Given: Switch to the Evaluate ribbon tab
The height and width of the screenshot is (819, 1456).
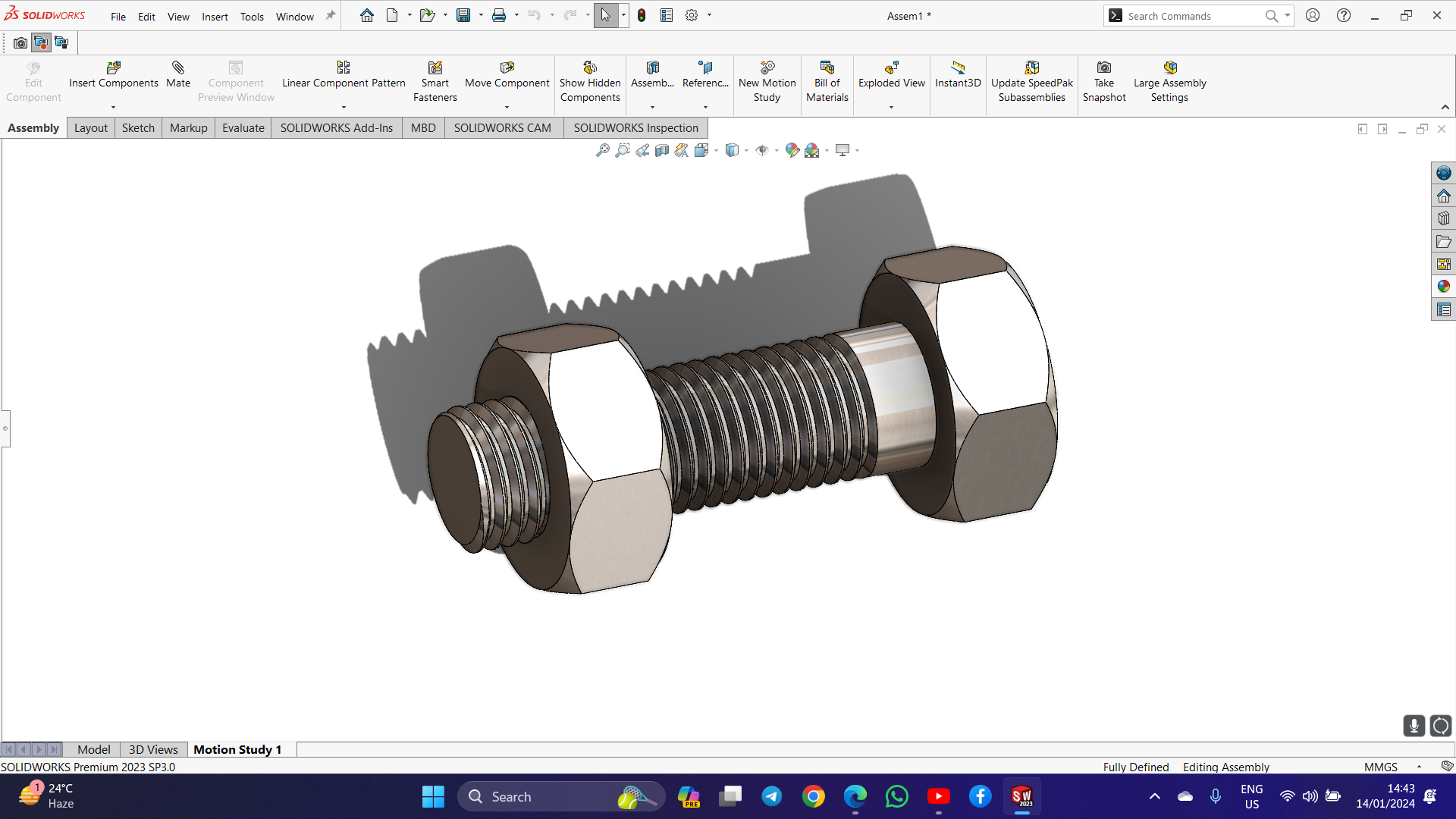Looking at the screenshot, I should click(243, 127).
